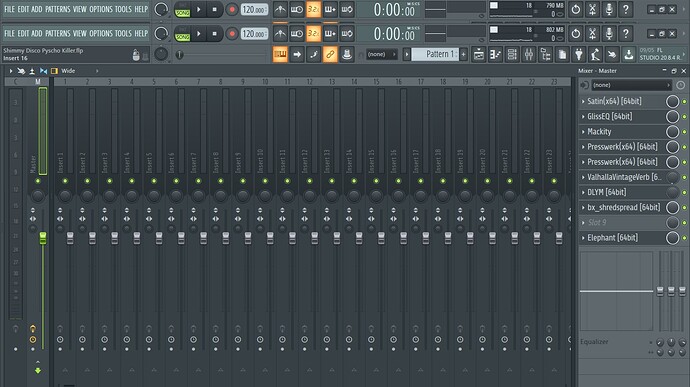Click the clock icon beside the mixer (none) input
The height and width of the screenshot is (387, 690).
click(x=680, y=85)
